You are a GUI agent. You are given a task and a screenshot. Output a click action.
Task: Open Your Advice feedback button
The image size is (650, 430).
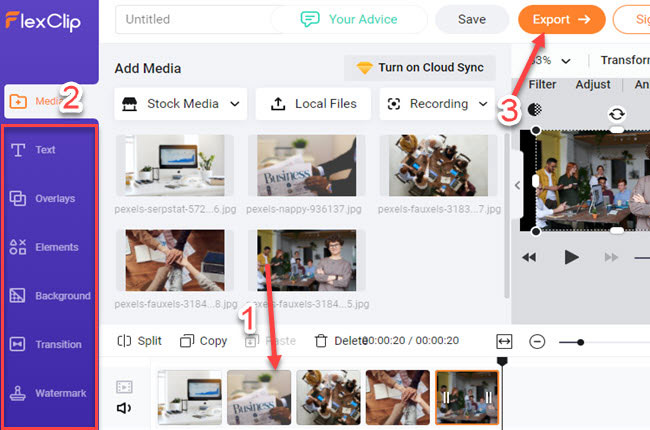pyautogui.click(x=349, y=19)
